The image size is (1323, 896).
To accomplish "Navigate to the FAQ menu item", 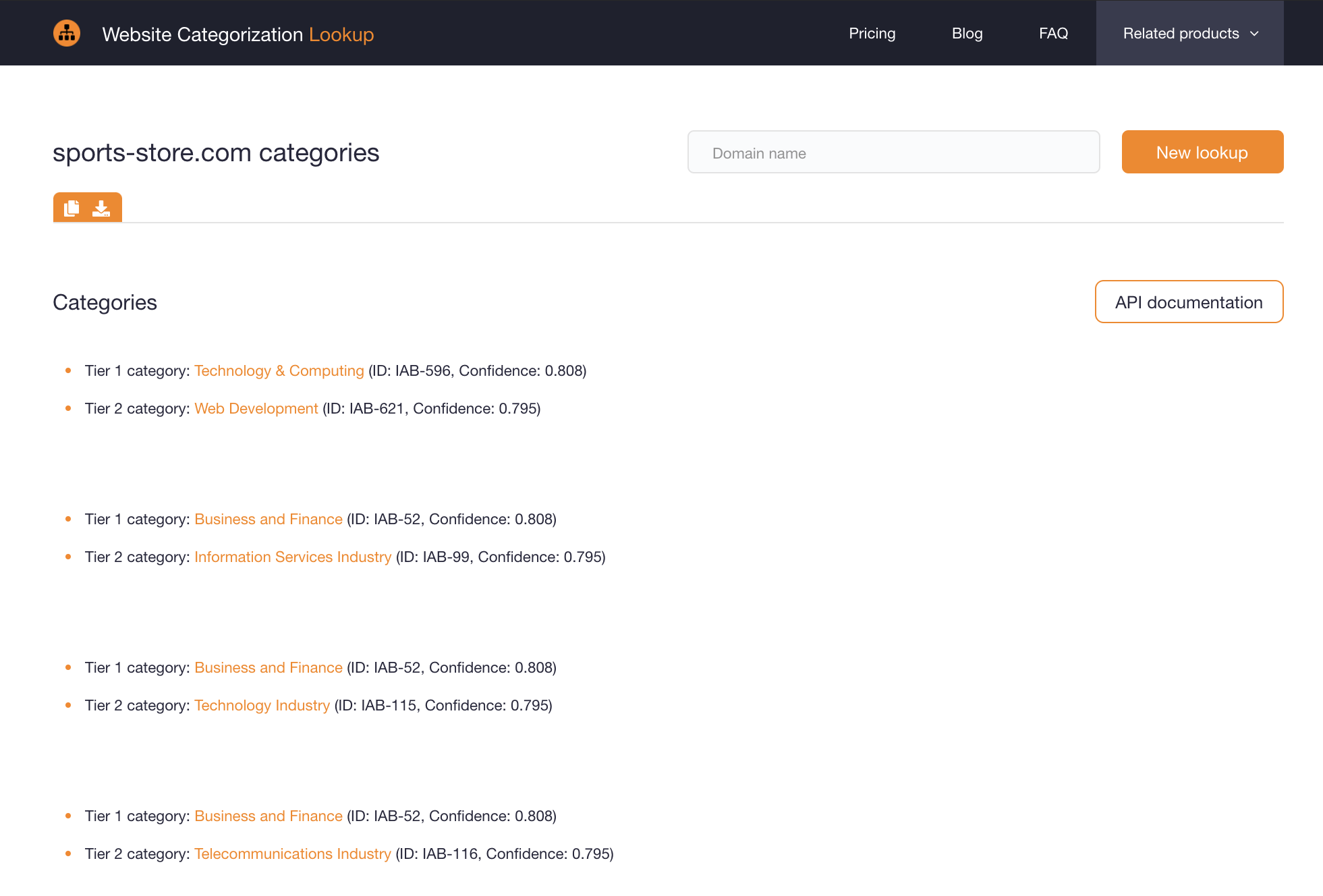I will click(1053, 33).
